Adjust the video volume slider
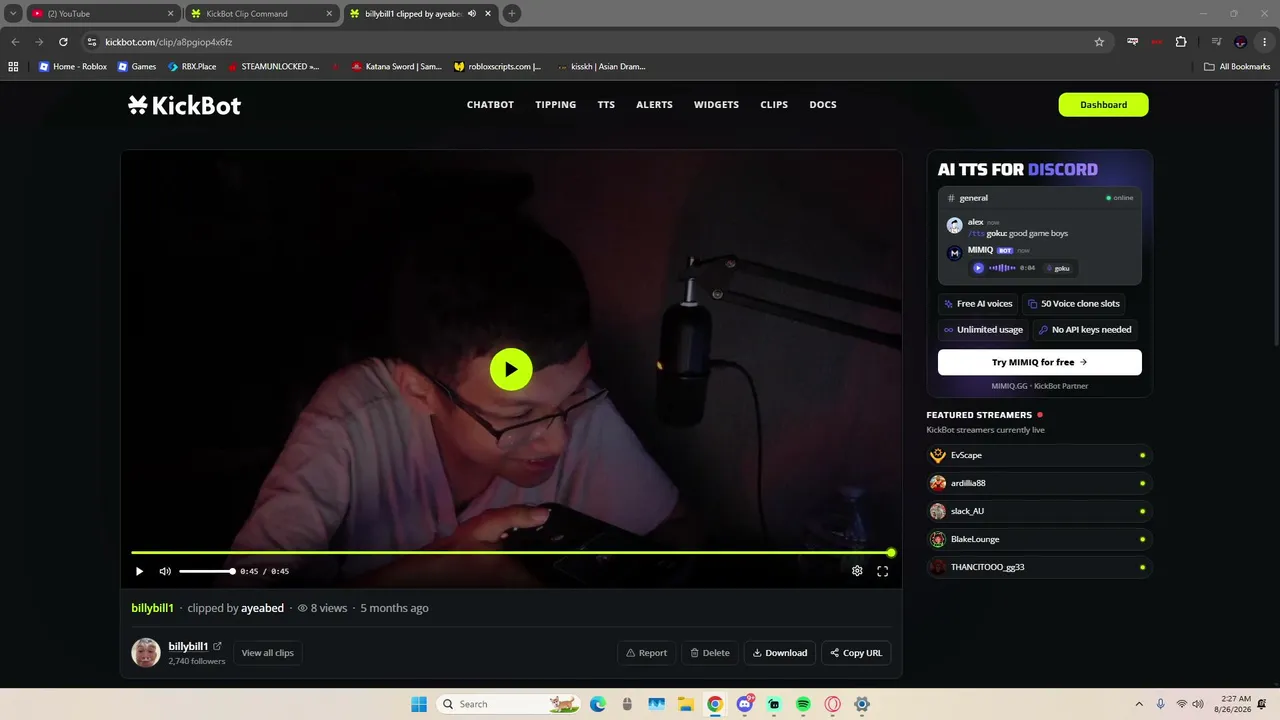 point(206,571)
